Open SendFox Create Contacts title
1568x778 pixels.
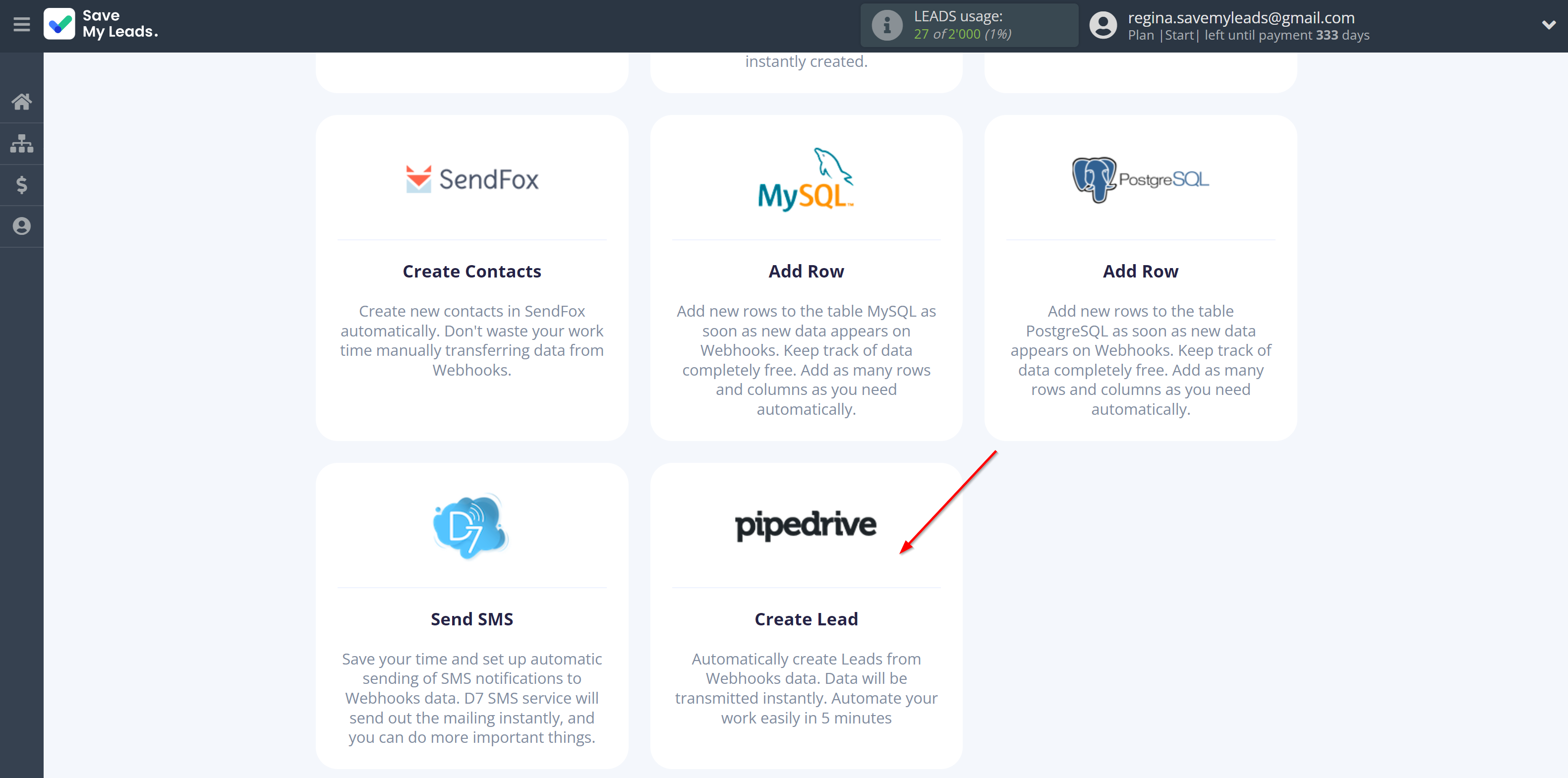click(472, 271)
